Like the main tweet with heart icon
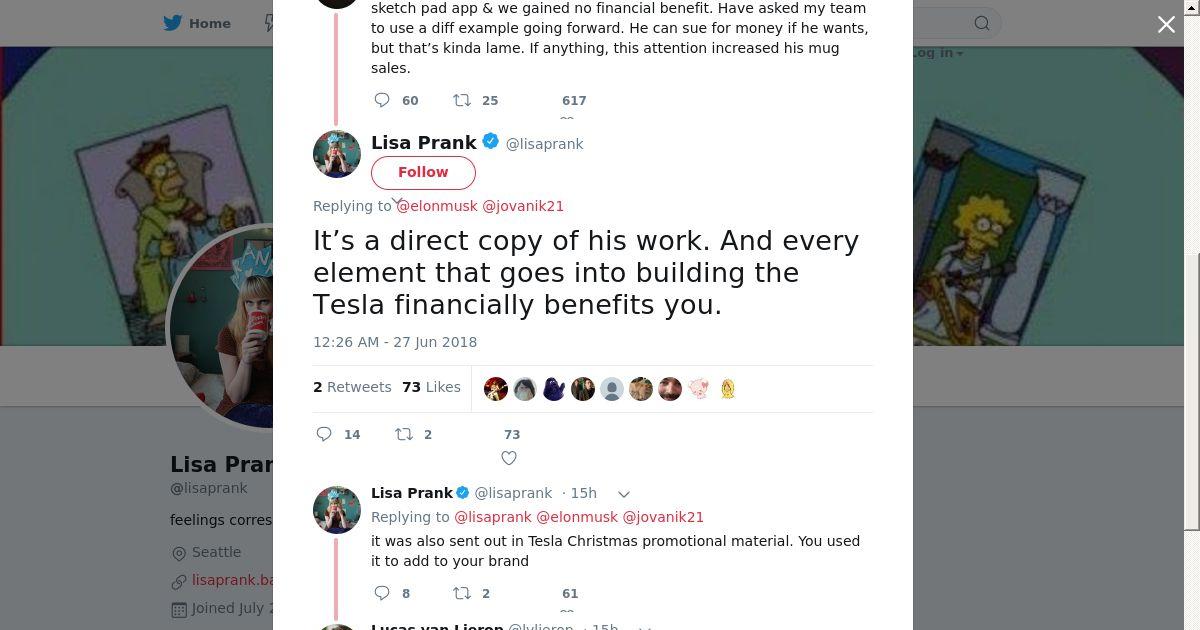 509,458
